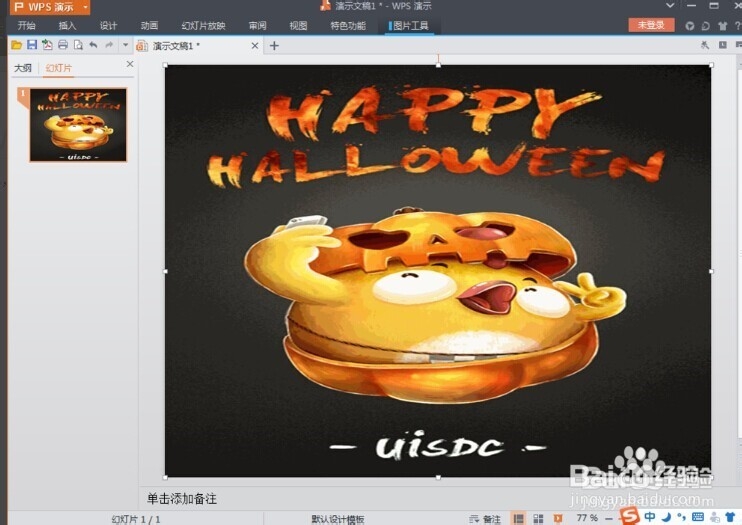This screenshot has width=742, height=525.
Task: Switch to slide sorter view
Action: [539, 519]
